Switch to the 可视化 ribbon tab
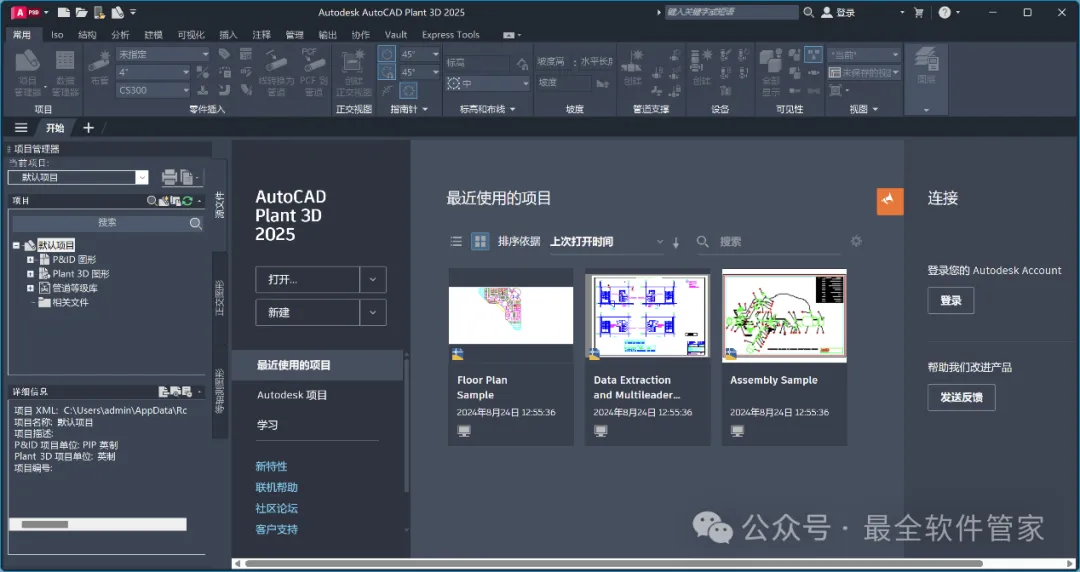The image size is (1080, 572). (191, 34)
